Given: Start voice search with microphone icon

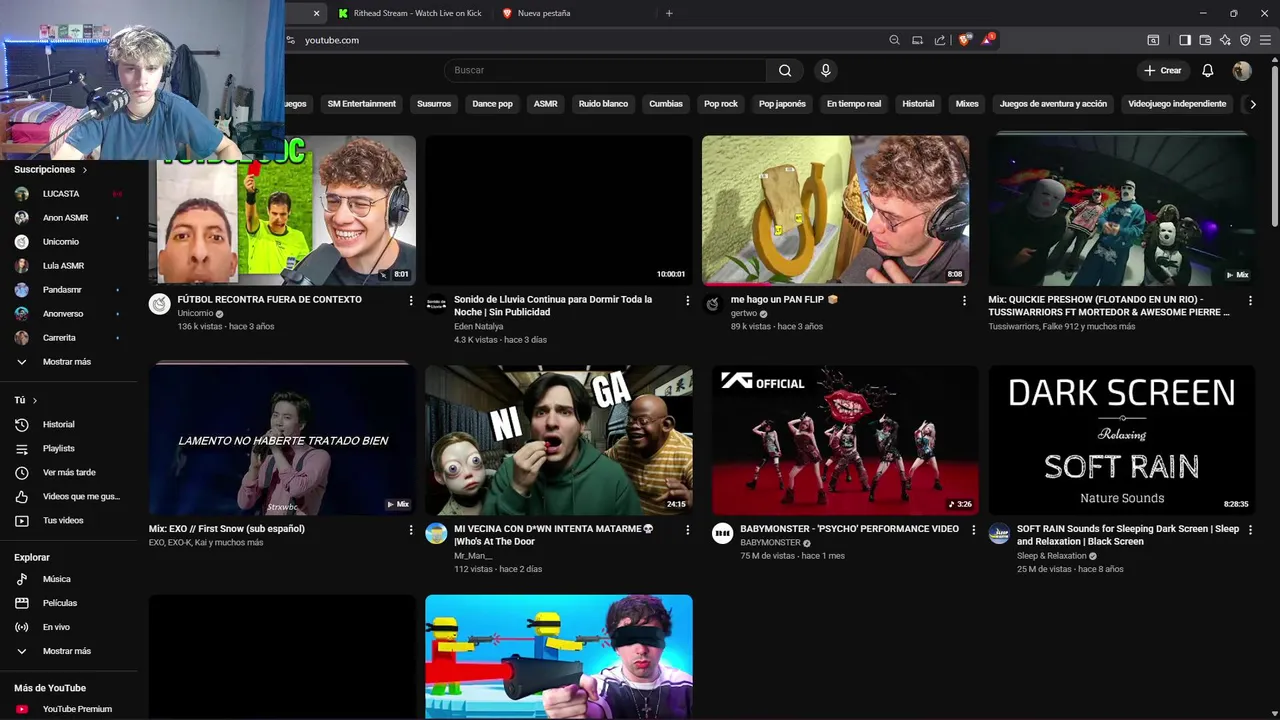Looking at the screenshot, I should click(x=825, y=70).
